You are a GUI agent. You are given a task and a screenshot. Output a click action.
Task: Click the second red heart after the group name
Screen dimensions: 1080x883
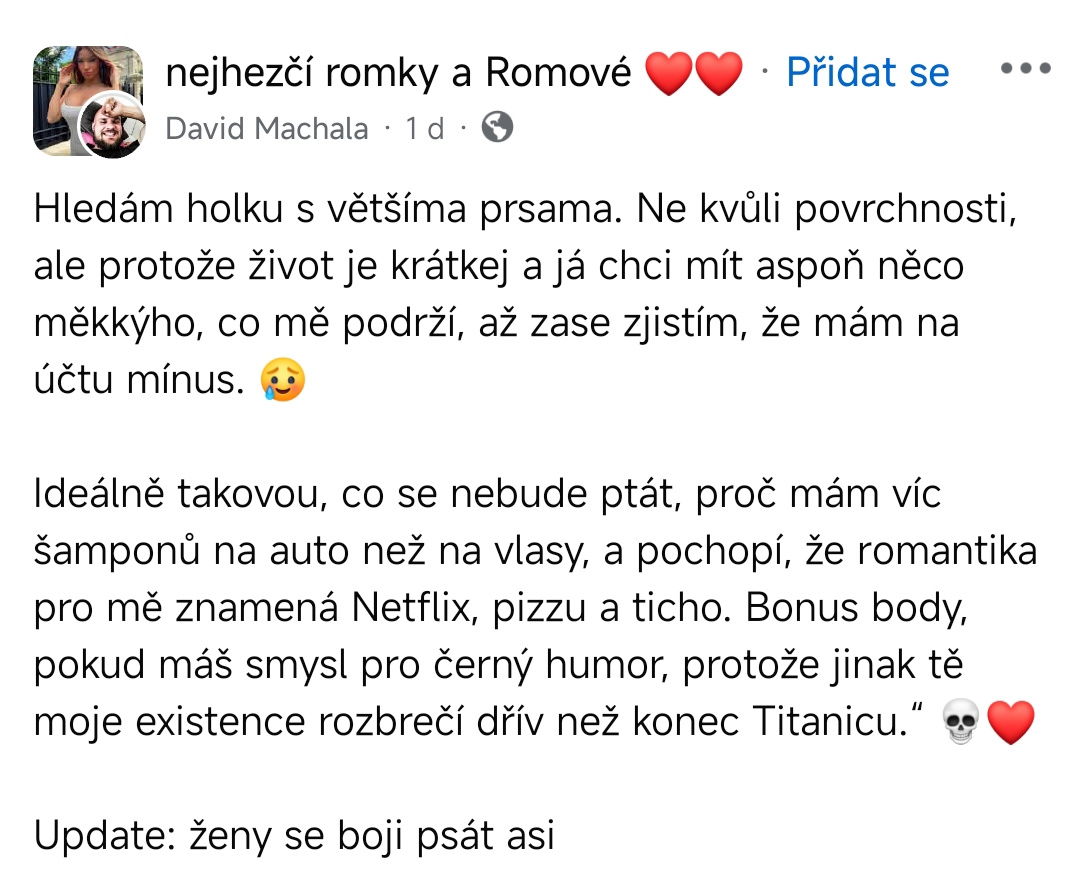click(718, 74)
